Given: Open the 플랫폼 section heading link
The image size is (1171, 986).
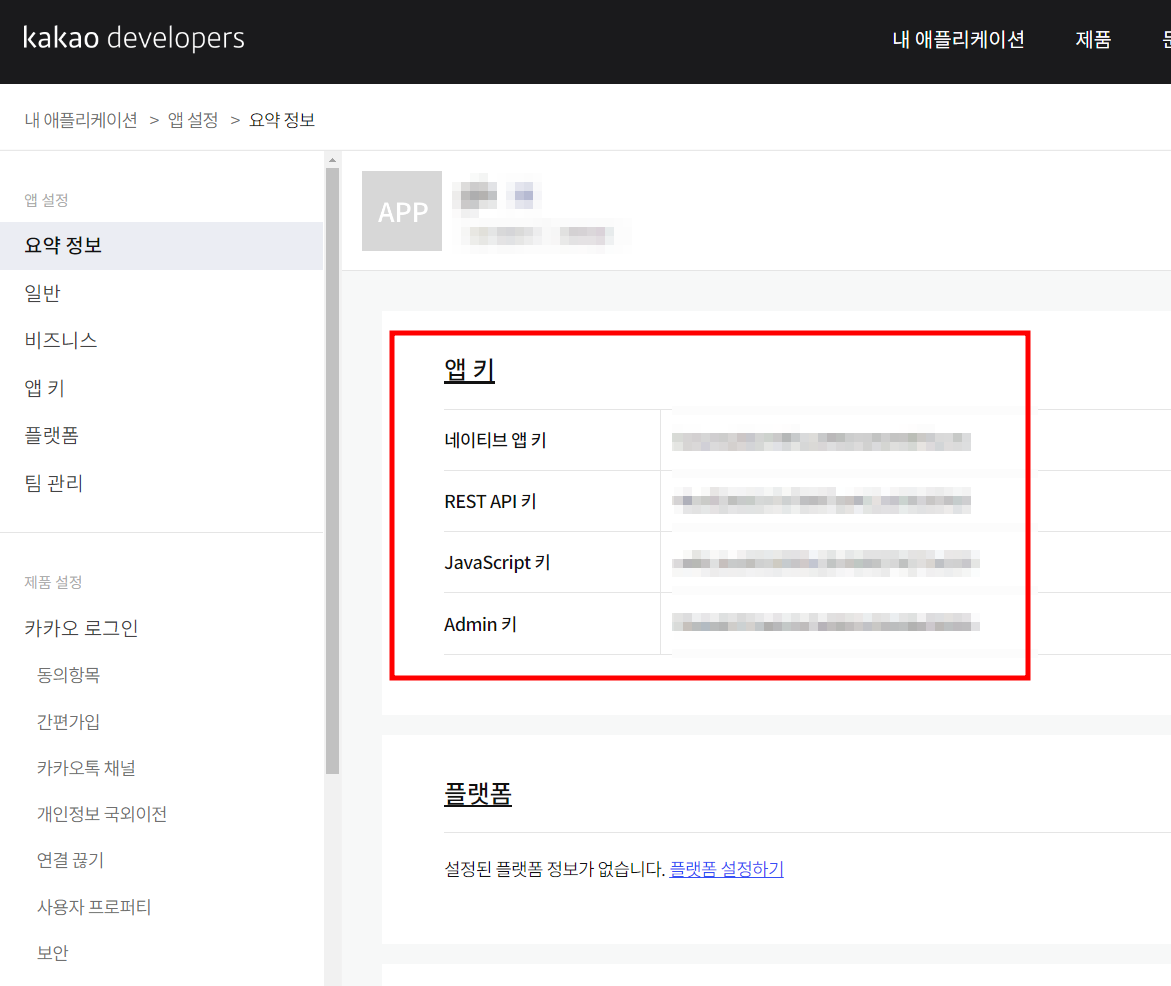Looking at the screenshot, I should pyautogui.click(x=478, y=793).
